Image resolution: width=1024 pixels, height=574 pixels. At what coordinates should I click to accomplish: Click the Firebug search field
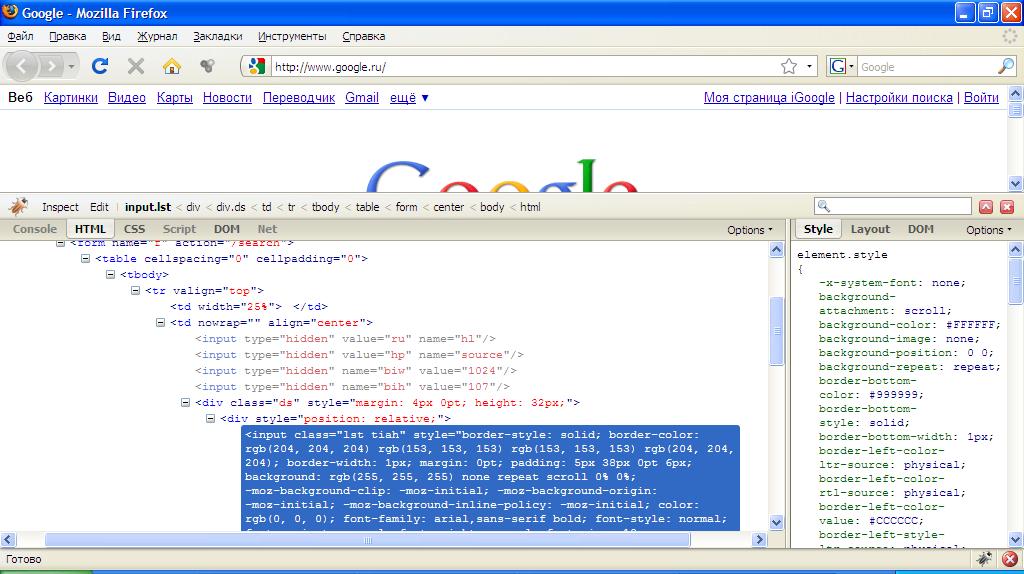click(893, 206)
